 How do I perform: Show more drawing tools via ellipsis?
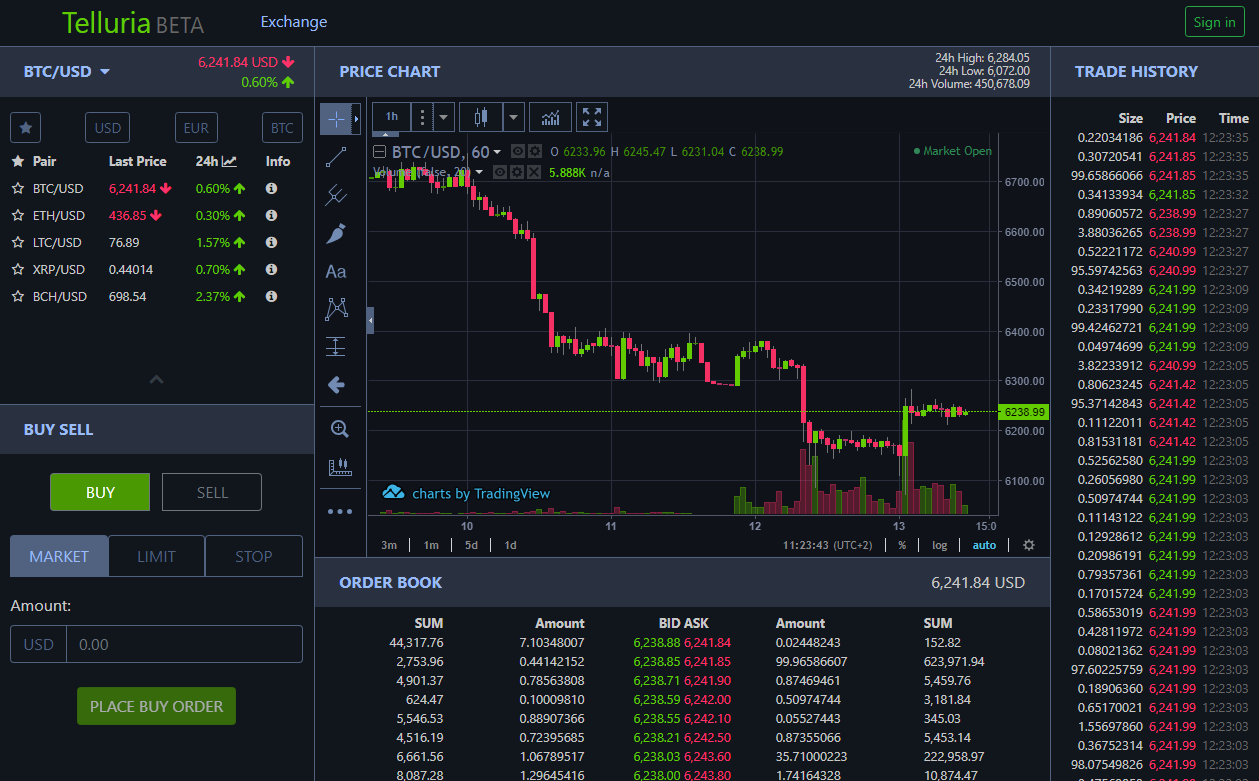[x=340, y=511]
